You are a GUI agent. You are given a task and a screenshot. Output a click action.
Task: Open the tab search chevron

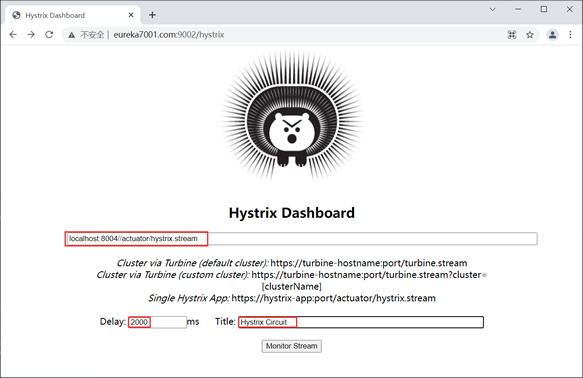[x=493, y=9]
